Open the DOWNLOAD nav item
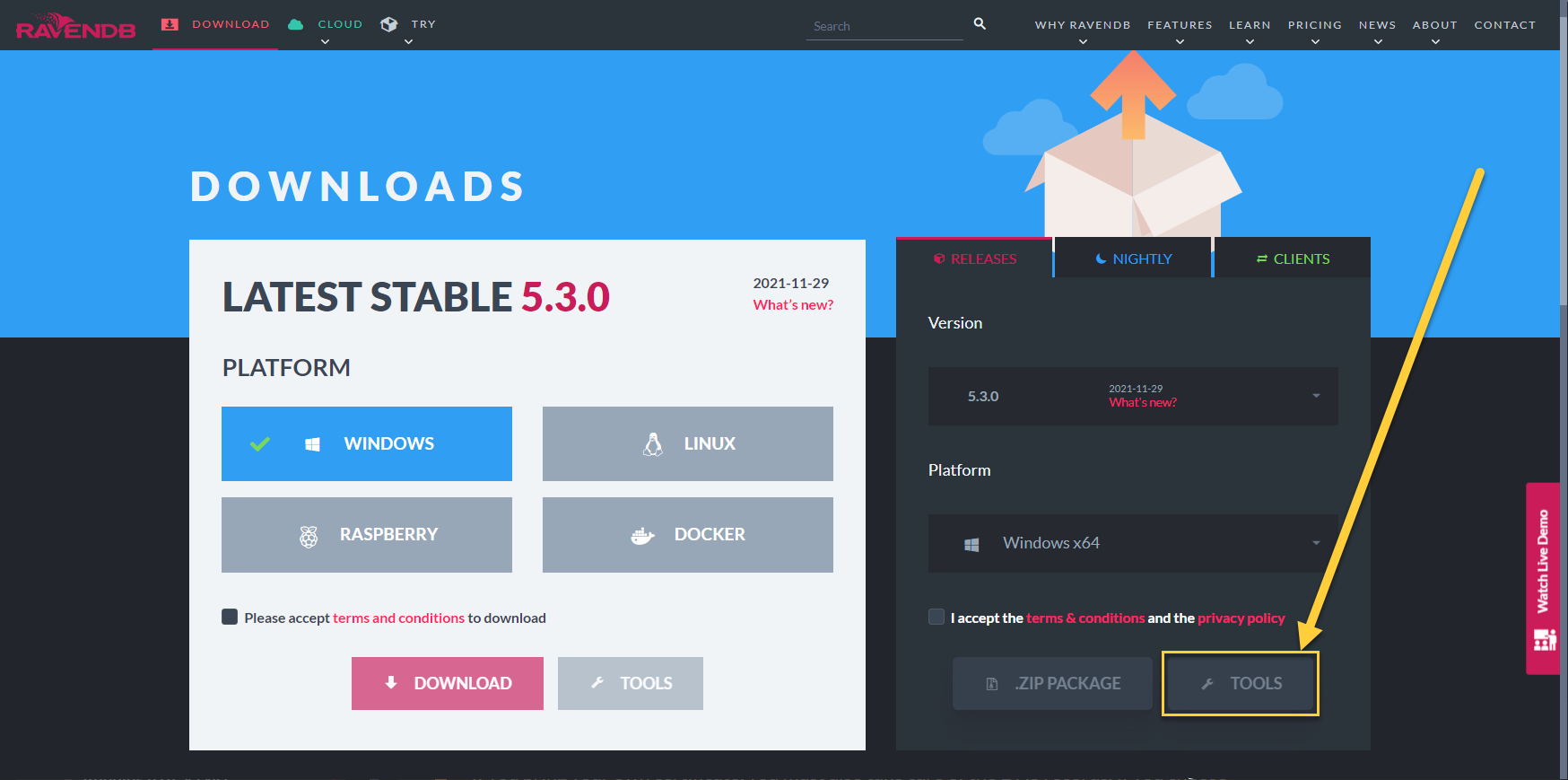 (x=215, y=24)
